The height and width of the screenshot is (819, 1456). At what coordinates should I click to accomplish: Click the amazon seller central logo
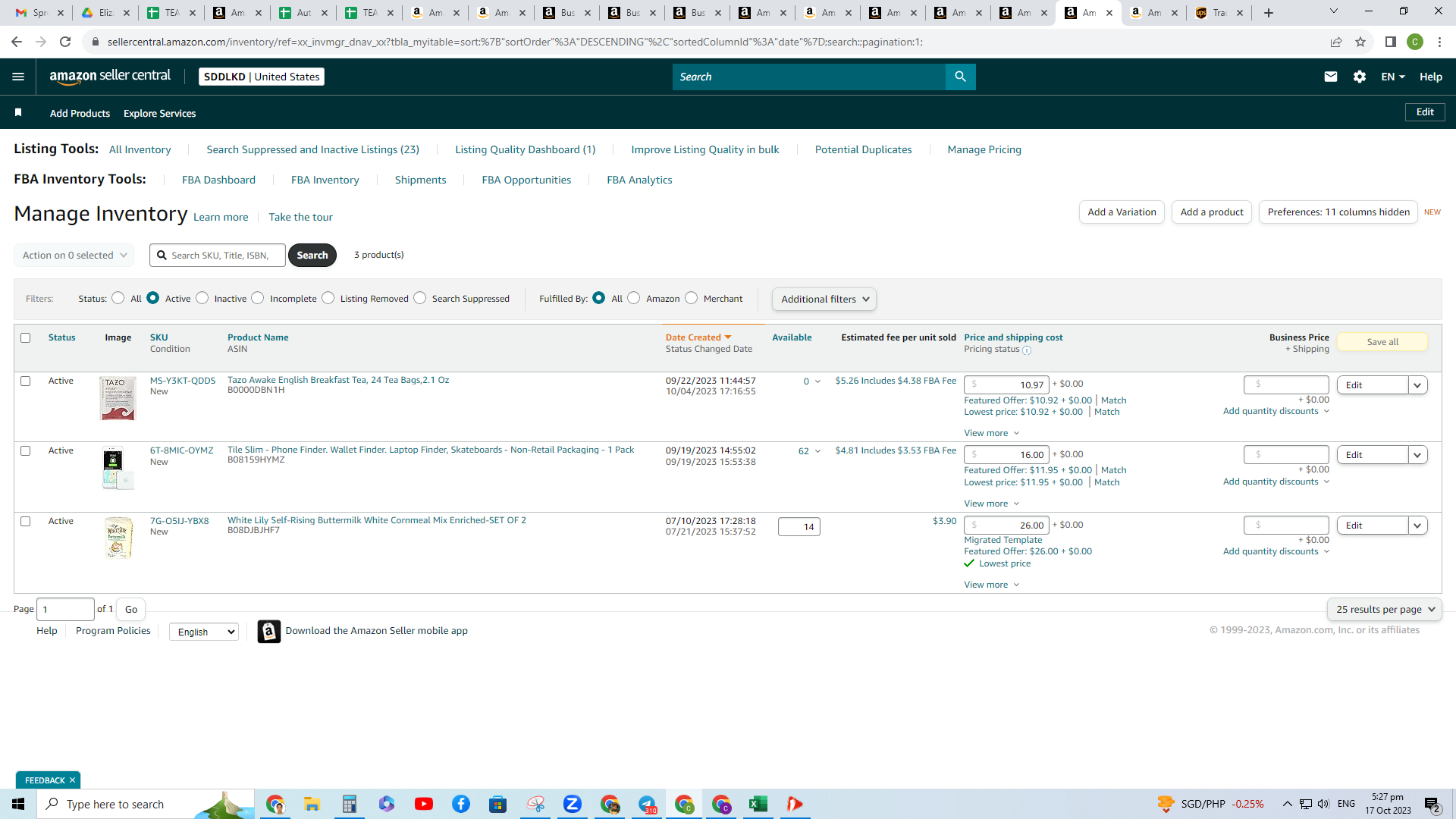(111, 77)
